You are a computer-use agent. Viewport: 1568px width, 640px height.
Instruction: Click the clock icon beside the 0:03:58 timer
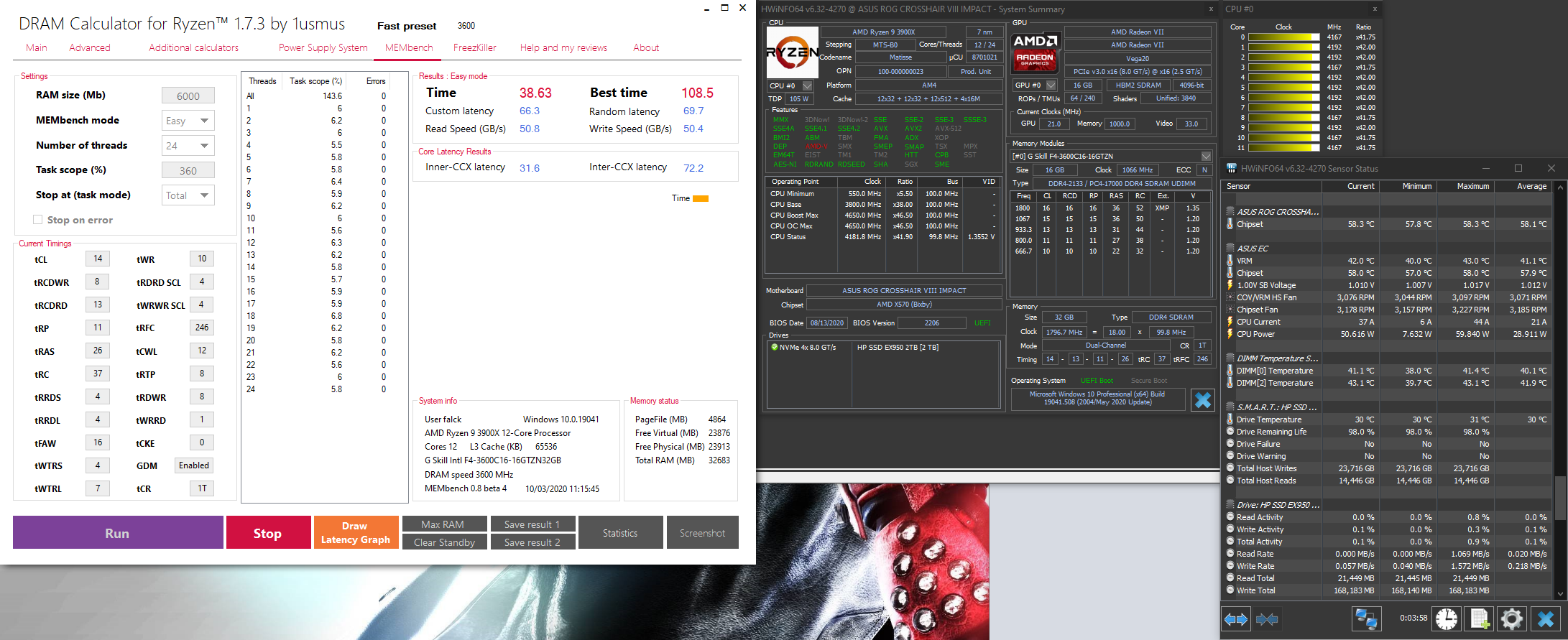click(x=1447, y=618)
